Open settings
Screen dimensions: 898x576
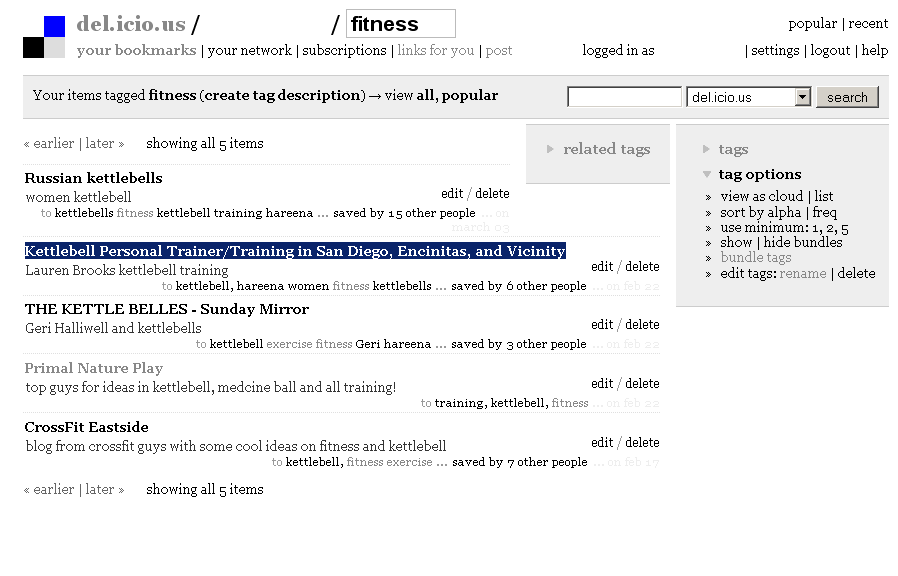(x=775, y=50)
